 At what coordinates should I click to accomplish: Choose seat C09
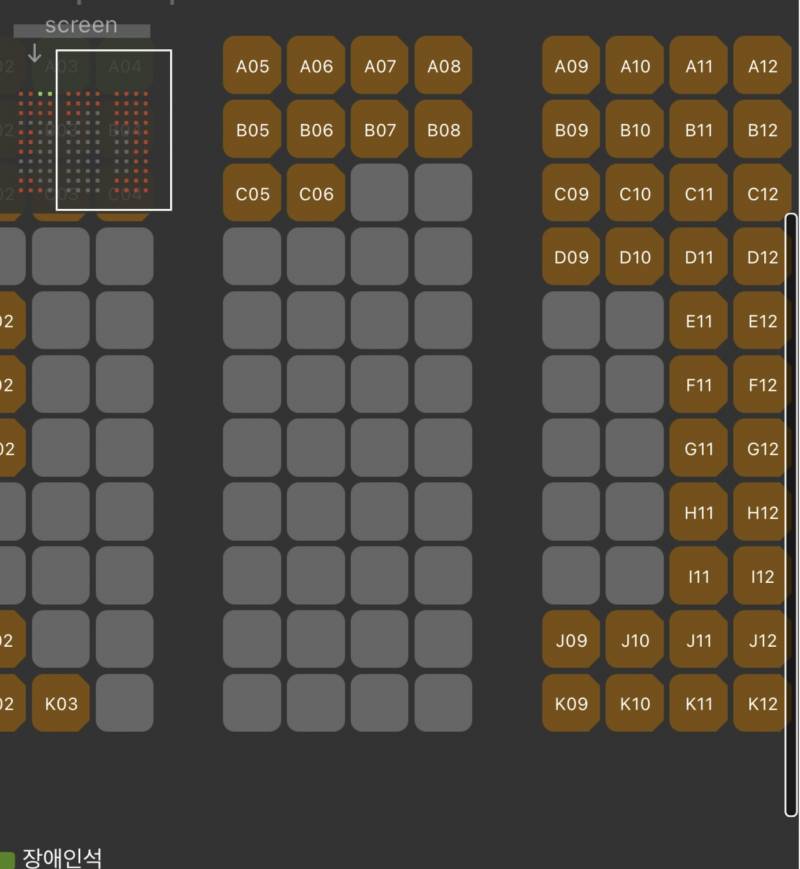(x=571, y=193)
